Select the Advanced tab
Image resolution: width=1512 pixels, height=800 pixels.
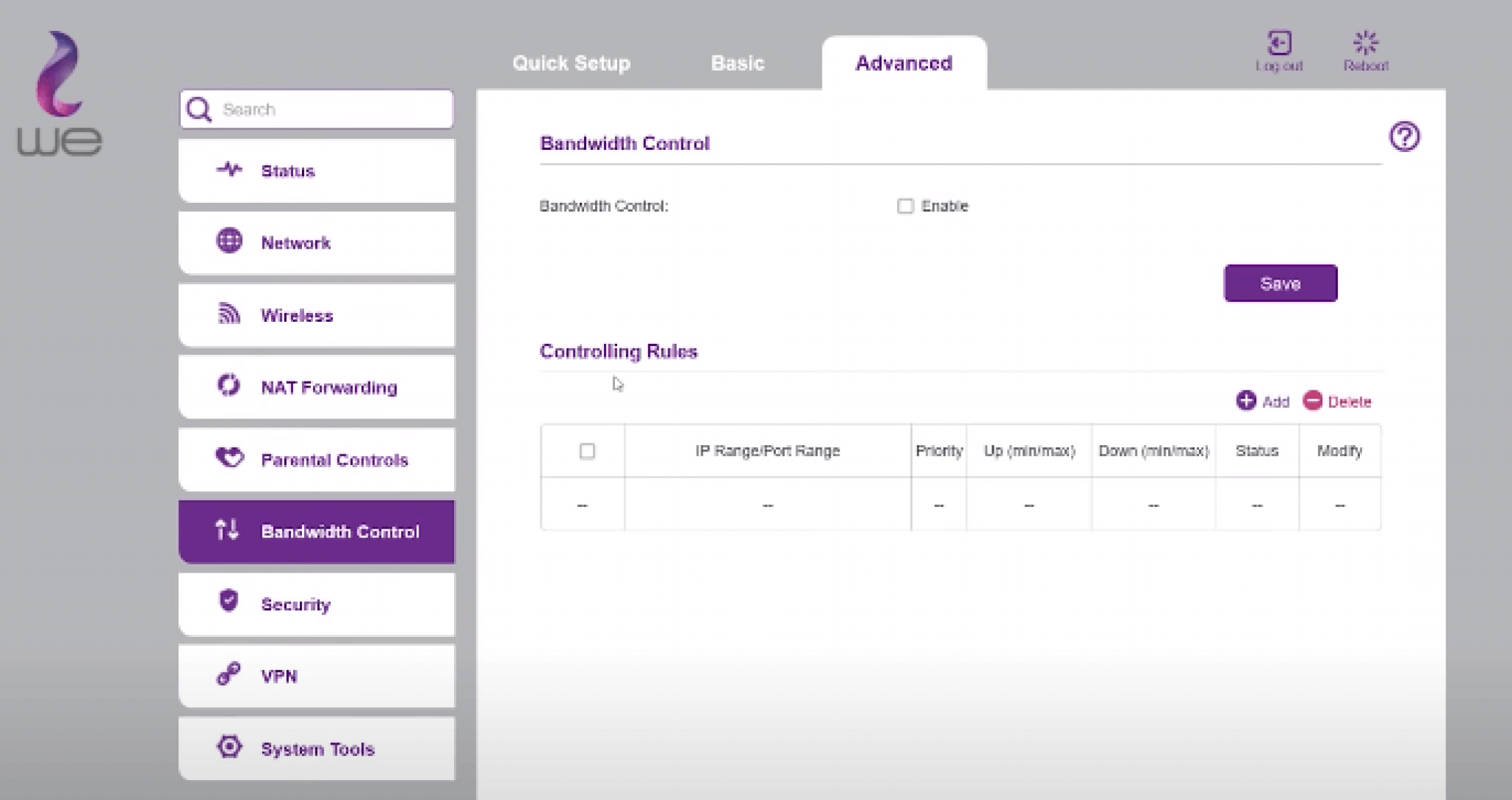tap(903, 63)
